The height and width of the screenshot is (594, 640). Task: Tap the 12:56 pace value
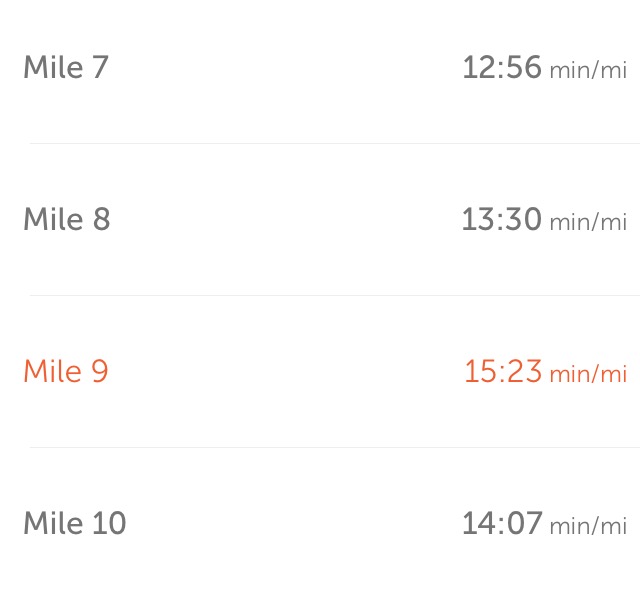[x=502, y=67]
